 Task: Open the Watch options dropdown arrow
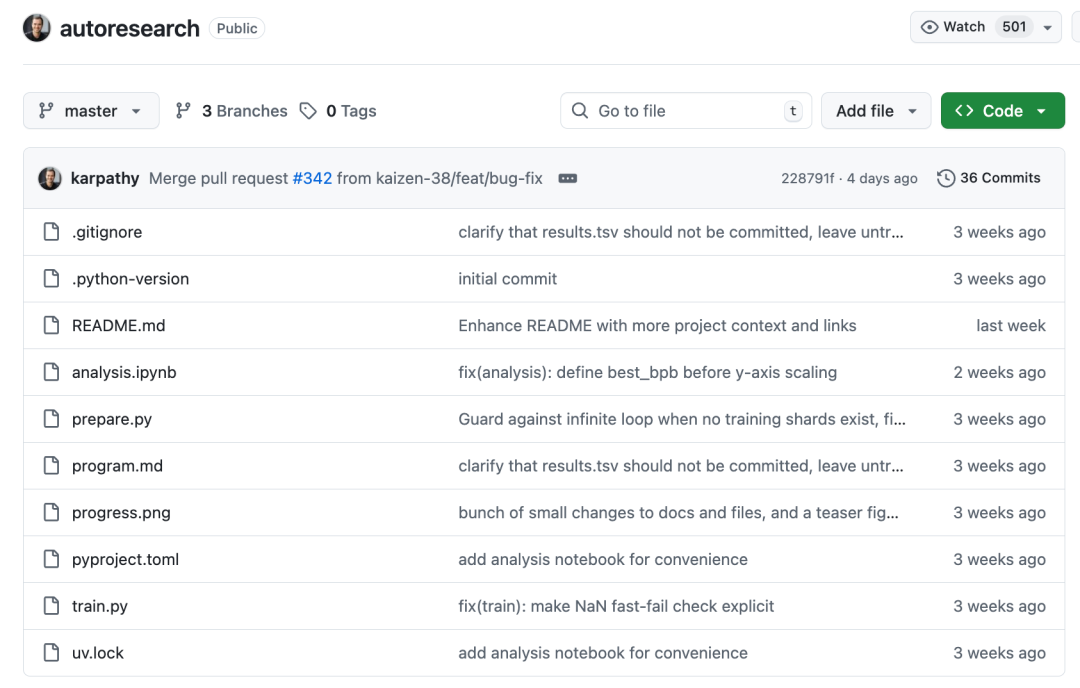(x=1048, y=28)
